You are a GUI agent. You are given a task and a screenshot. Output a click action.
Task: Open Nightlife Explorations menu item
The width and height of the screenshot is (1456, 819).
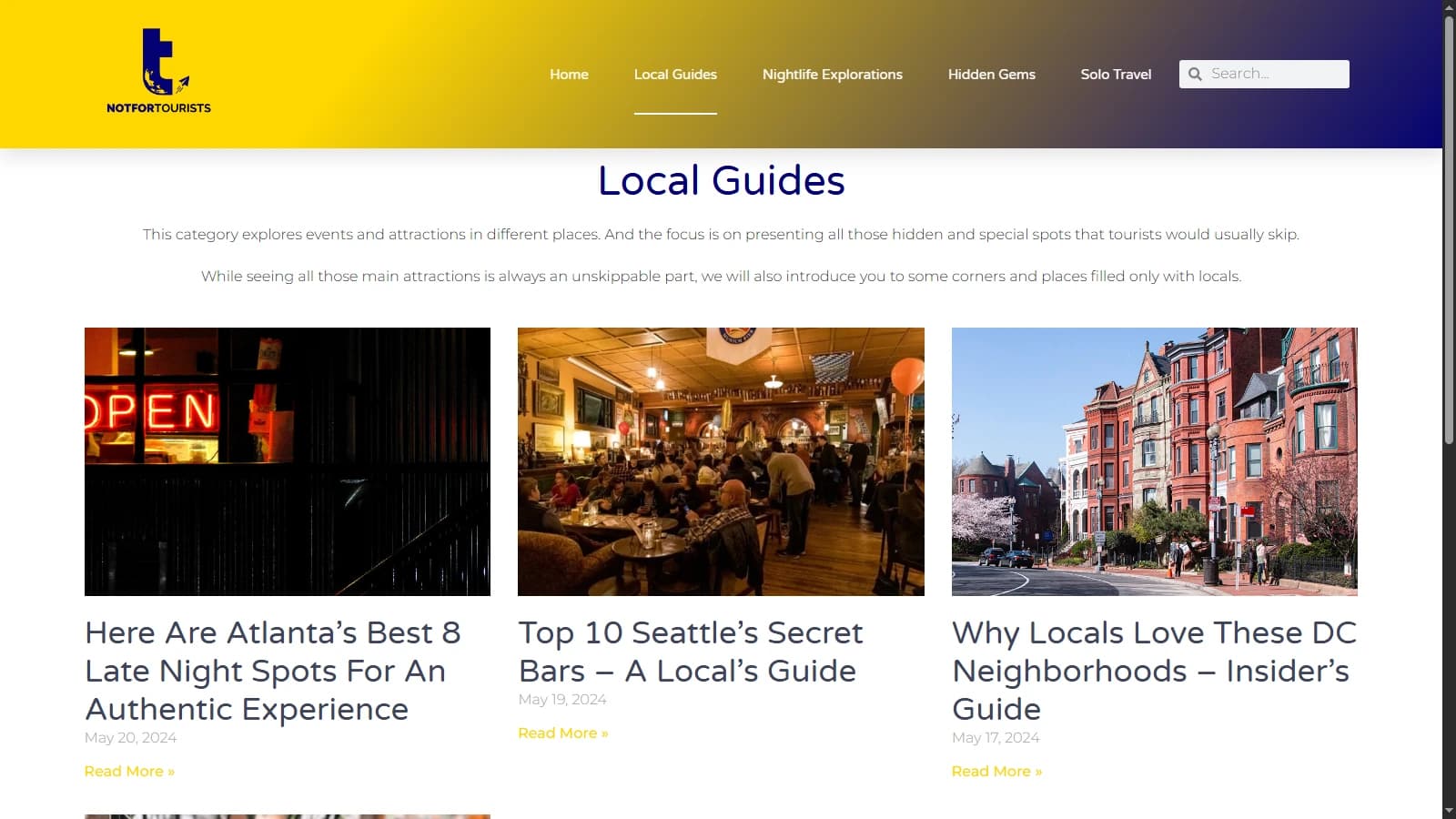click(x=832, y=75)
